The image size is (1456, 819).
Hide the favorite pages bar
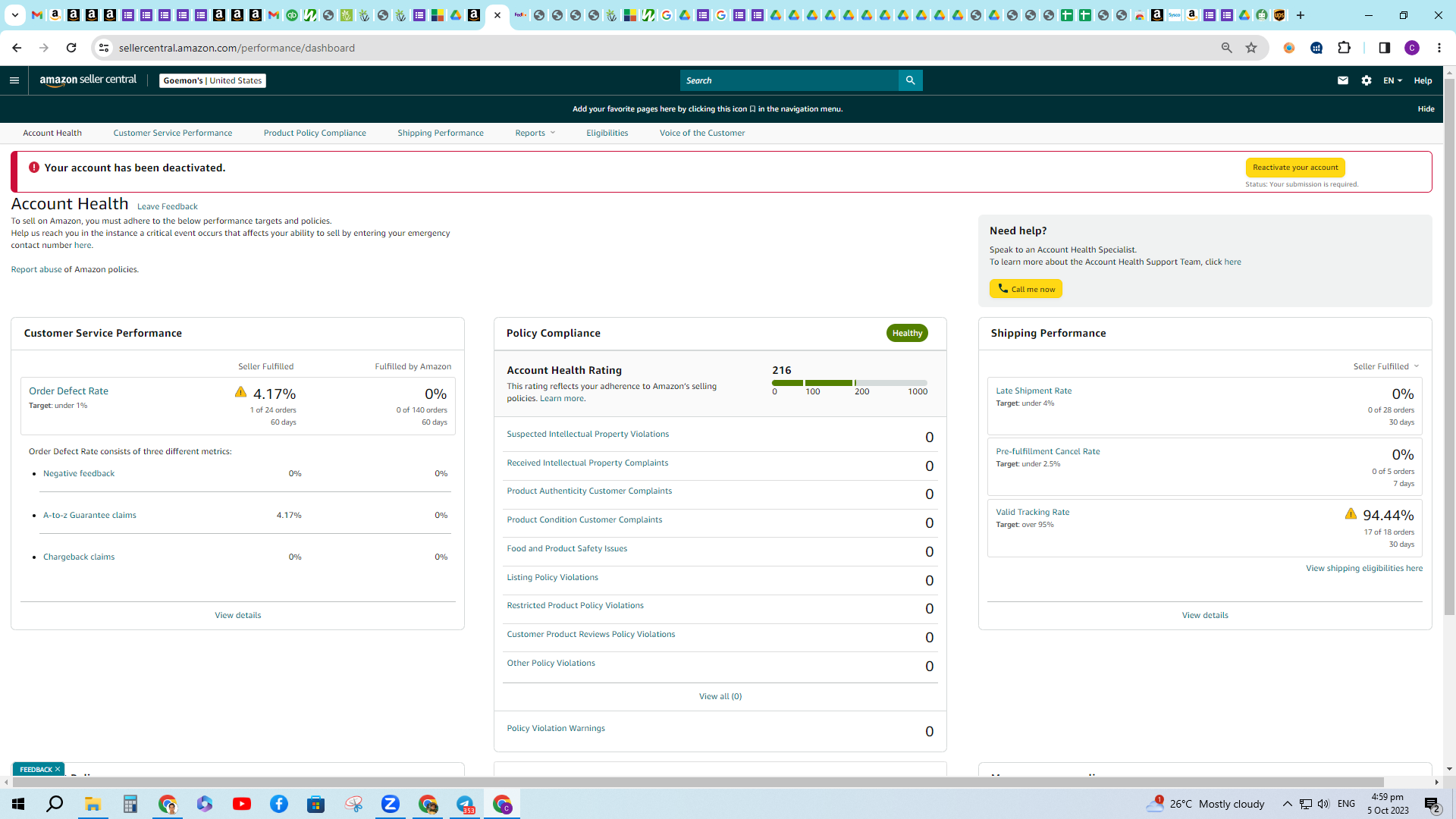pyautogui.click(x=1426, y=109)
